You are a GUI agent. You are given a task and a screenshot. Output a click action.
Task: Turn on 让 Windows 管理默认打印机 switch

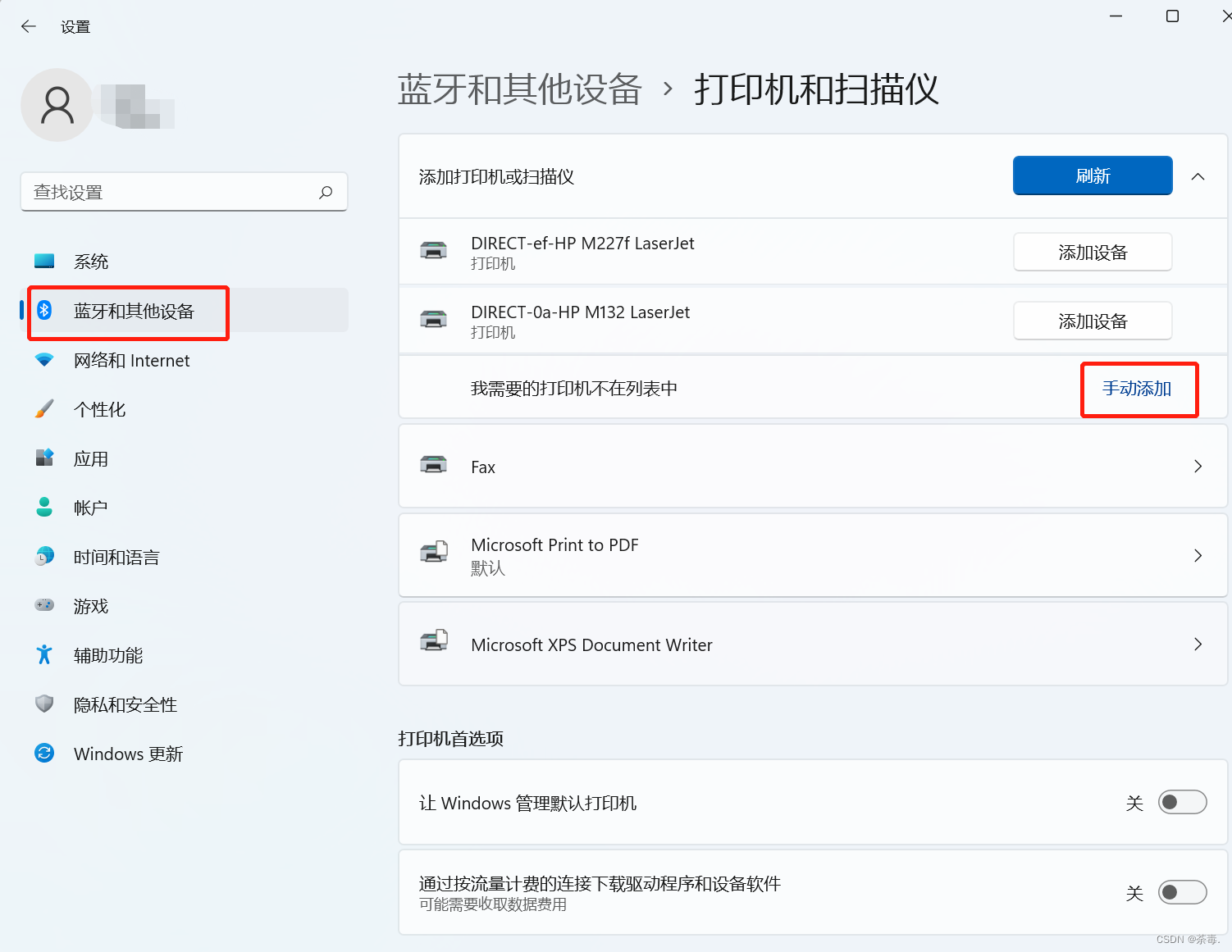coord(1182,802)
